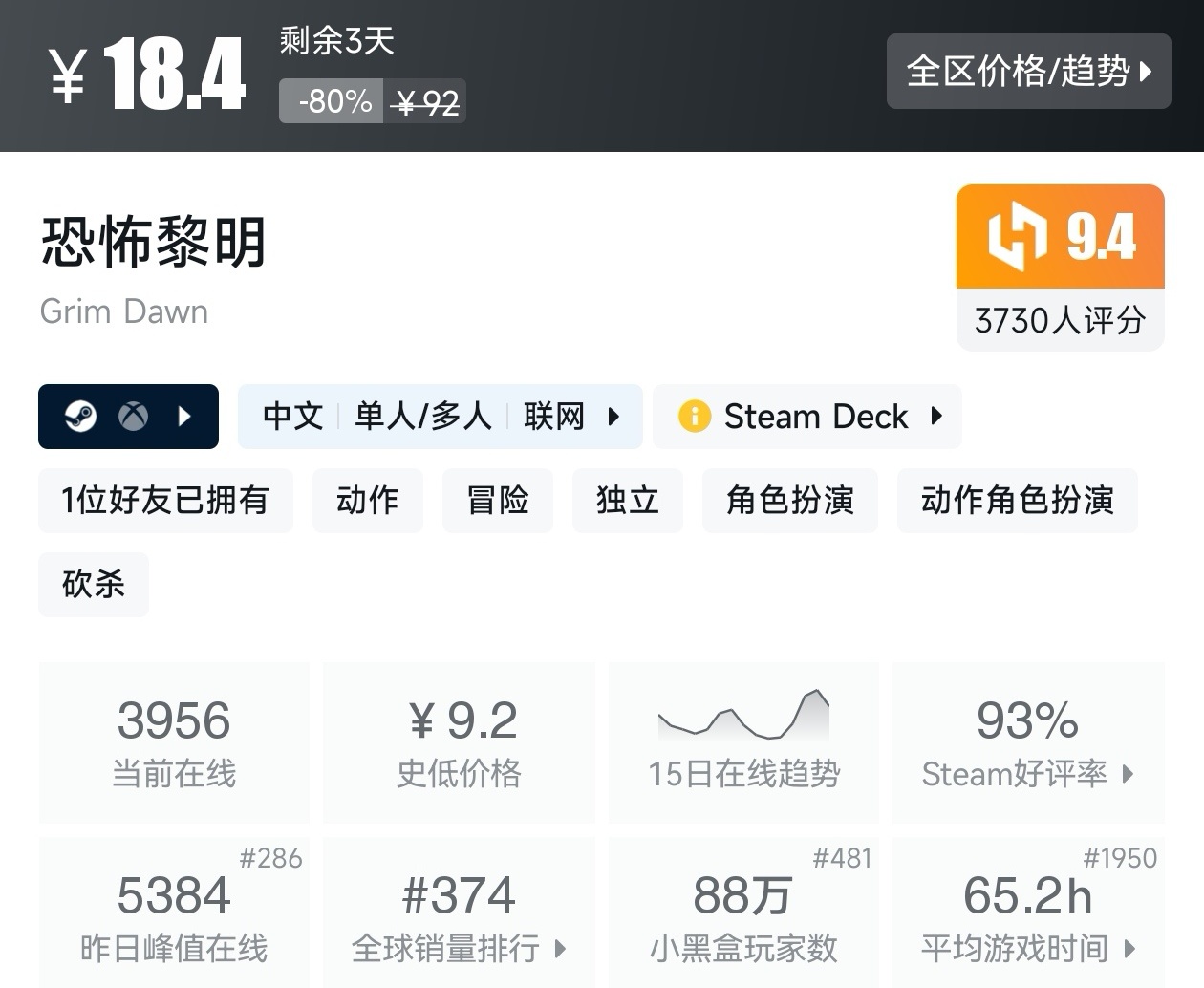View the 1位好友已拥有 friends list
The height and width of the screenshot is (988, 1204).
pyautogui.click(x=165, y=500)
